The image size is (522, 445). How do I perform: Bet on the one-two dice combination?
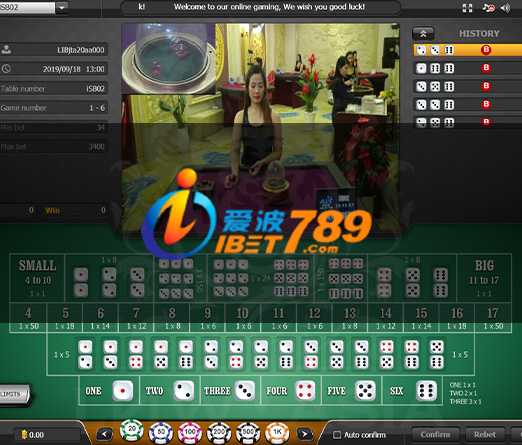point(85,354)
